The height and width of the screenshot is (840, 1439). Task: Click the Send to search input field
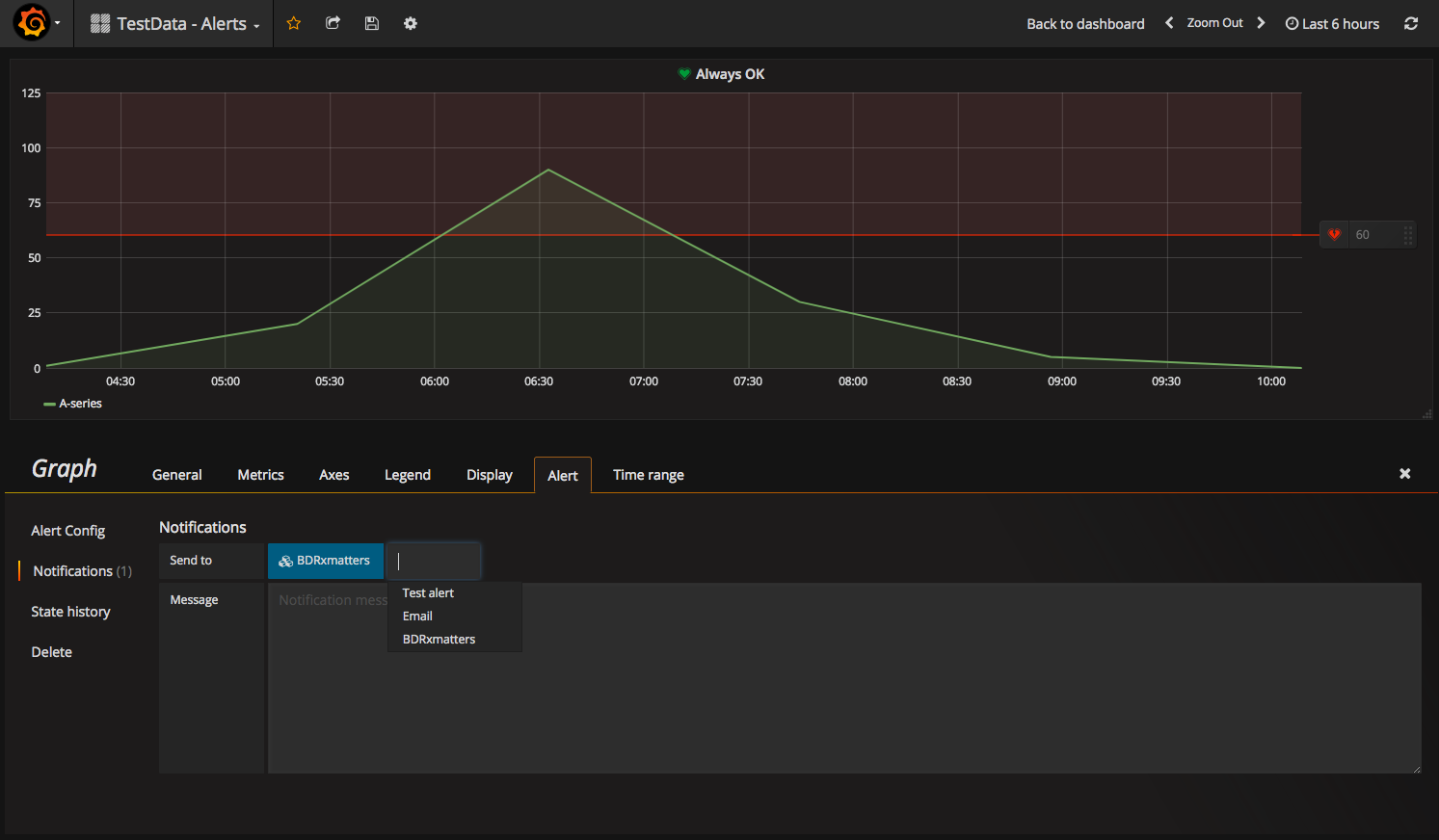coord(434,561)
